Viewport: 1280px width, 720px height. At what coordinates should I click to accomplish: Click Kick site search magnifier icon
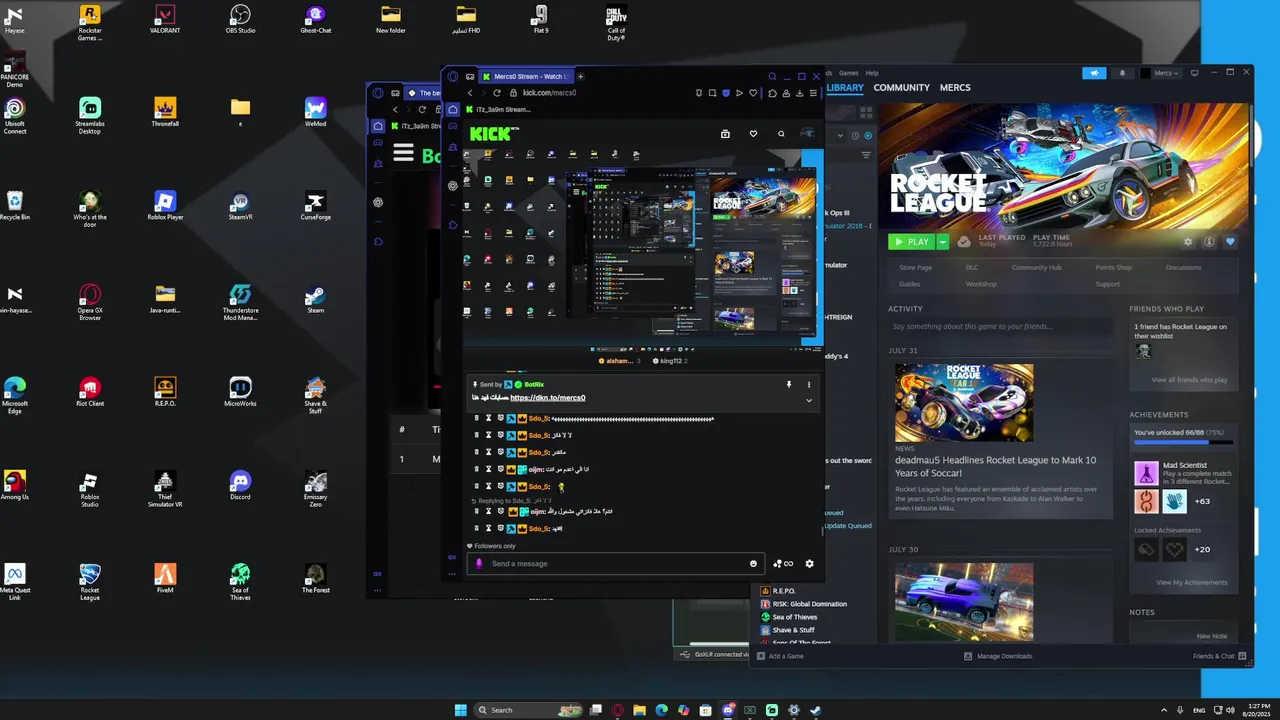tap(781, 134)
